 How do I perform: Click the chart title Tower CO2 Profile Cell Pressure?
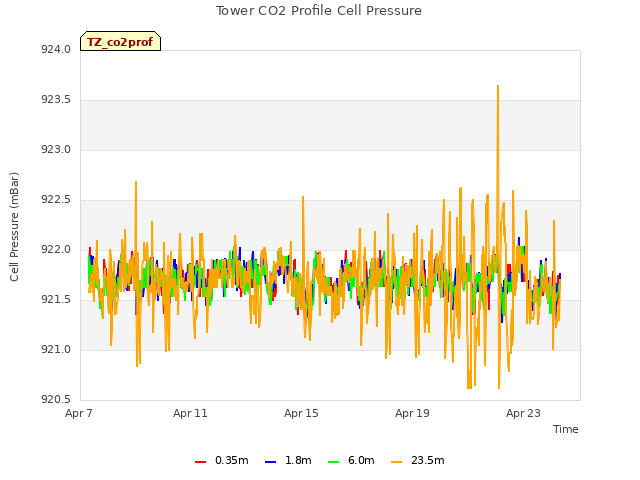point(319,11)
